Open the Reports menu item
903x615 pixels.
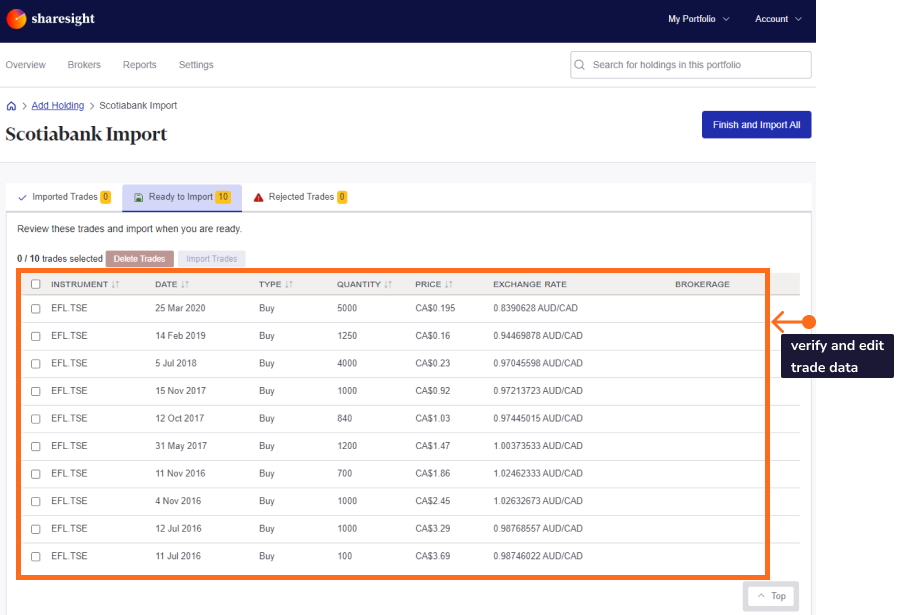pyautogui.click(x=139, y=64)
